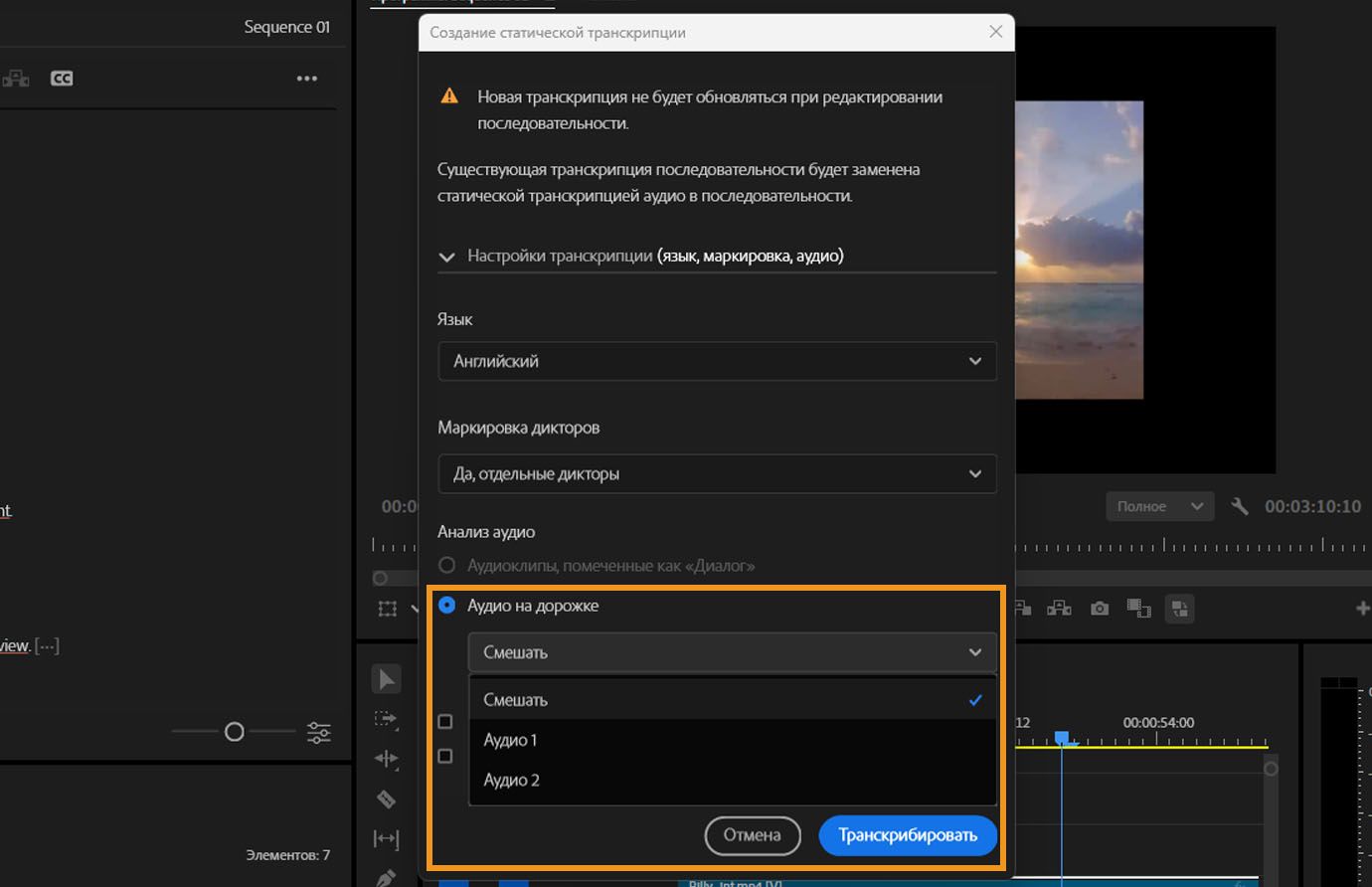Select the "Аудио на дорожке" radio button
The image size is (1372, 887).
(x=447, y=605)
